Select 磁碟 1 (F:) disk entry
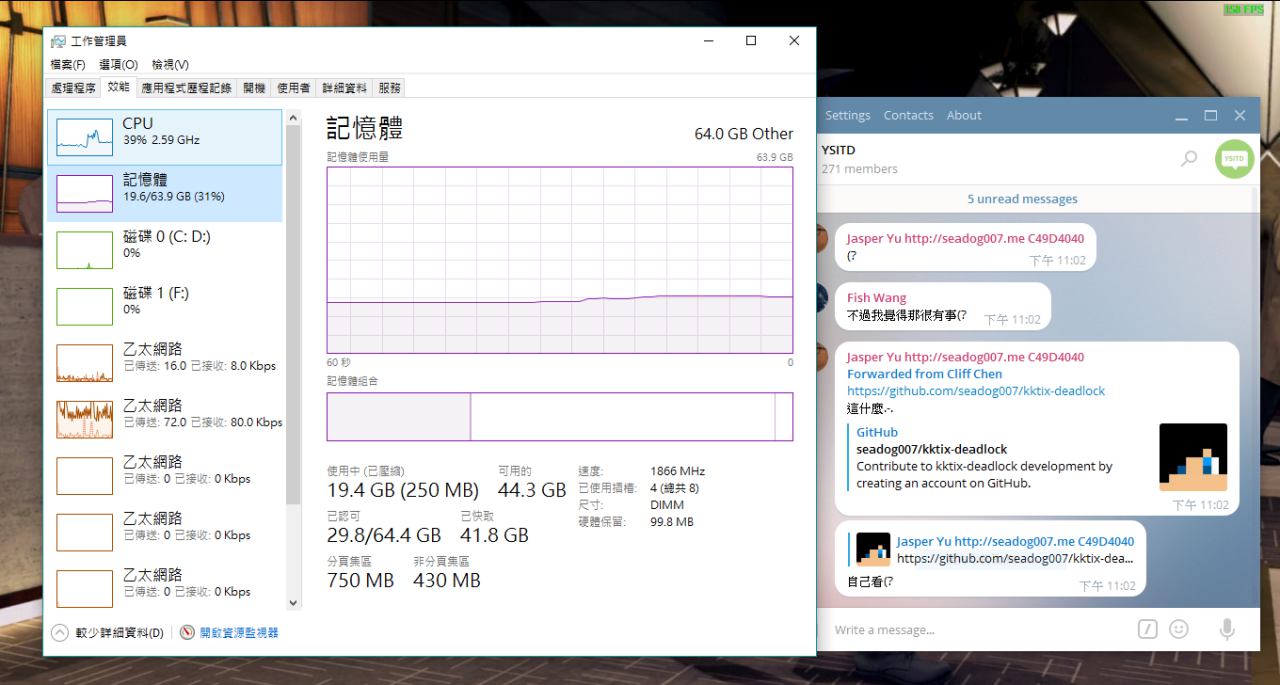This screenshot has width=1280, height=685. click(x=165, y=306)
